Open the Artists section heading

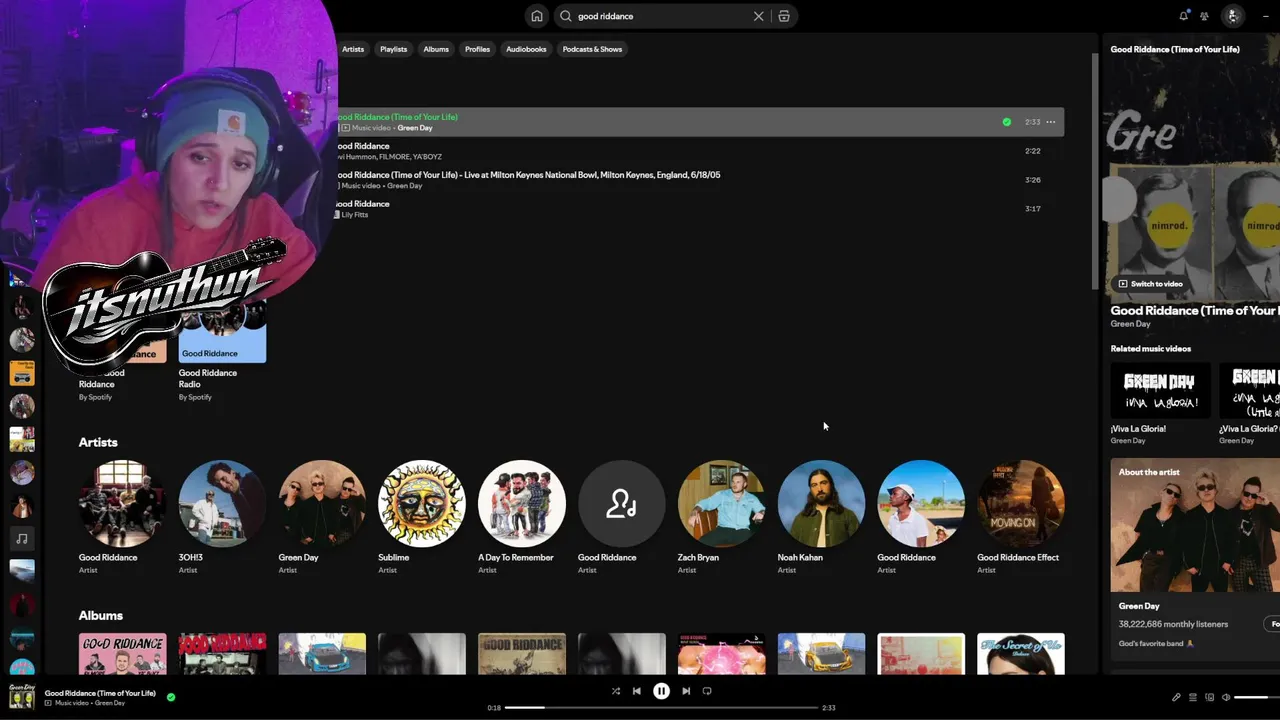[x=98, y=442]
